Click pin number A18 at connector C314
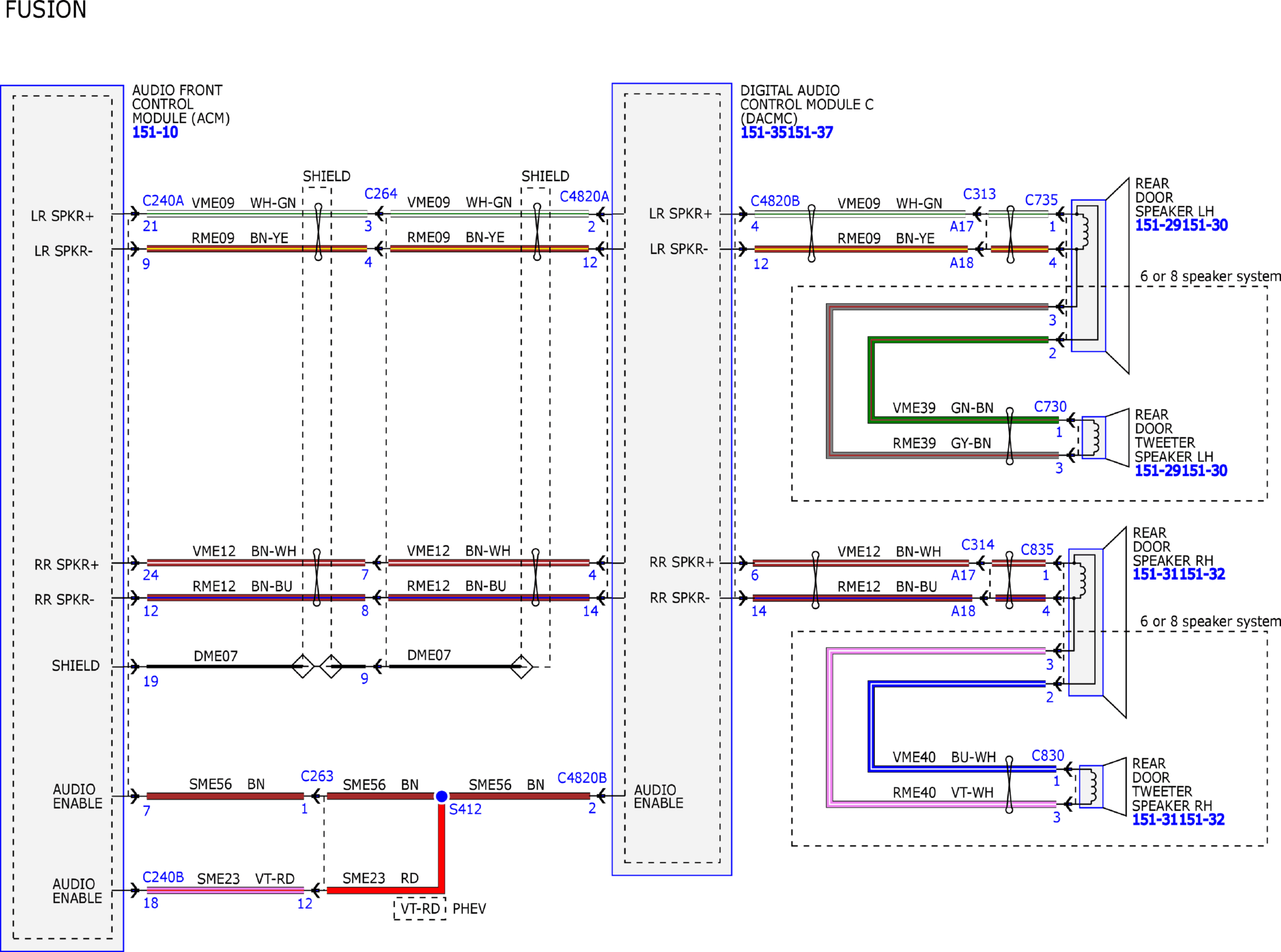Viewport: 1281px width, 952px height. [963, 611]
